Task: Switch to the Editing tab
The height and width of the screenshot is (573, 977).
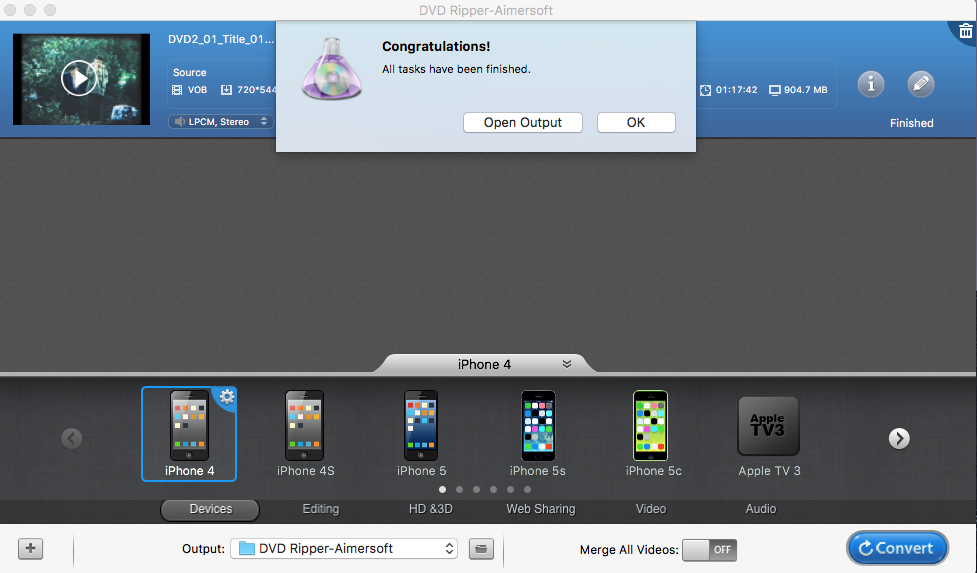Action: click(321, 509)
